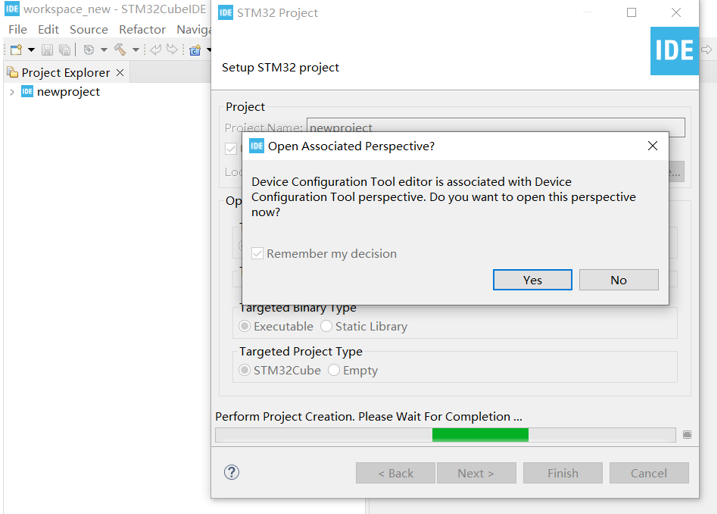The image size is (717, 514).
Task: Click the New wizard toolbar icon
Action: coord(16,49)
